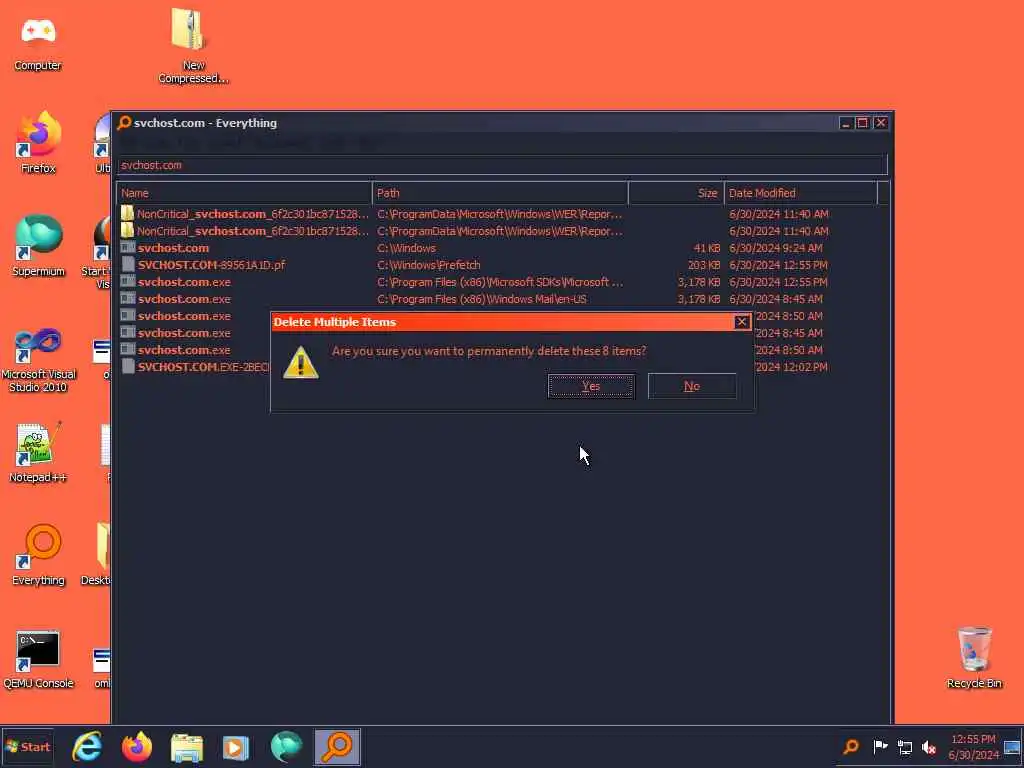Launch Internet Explorer from the taskbar

click(87, 747)
